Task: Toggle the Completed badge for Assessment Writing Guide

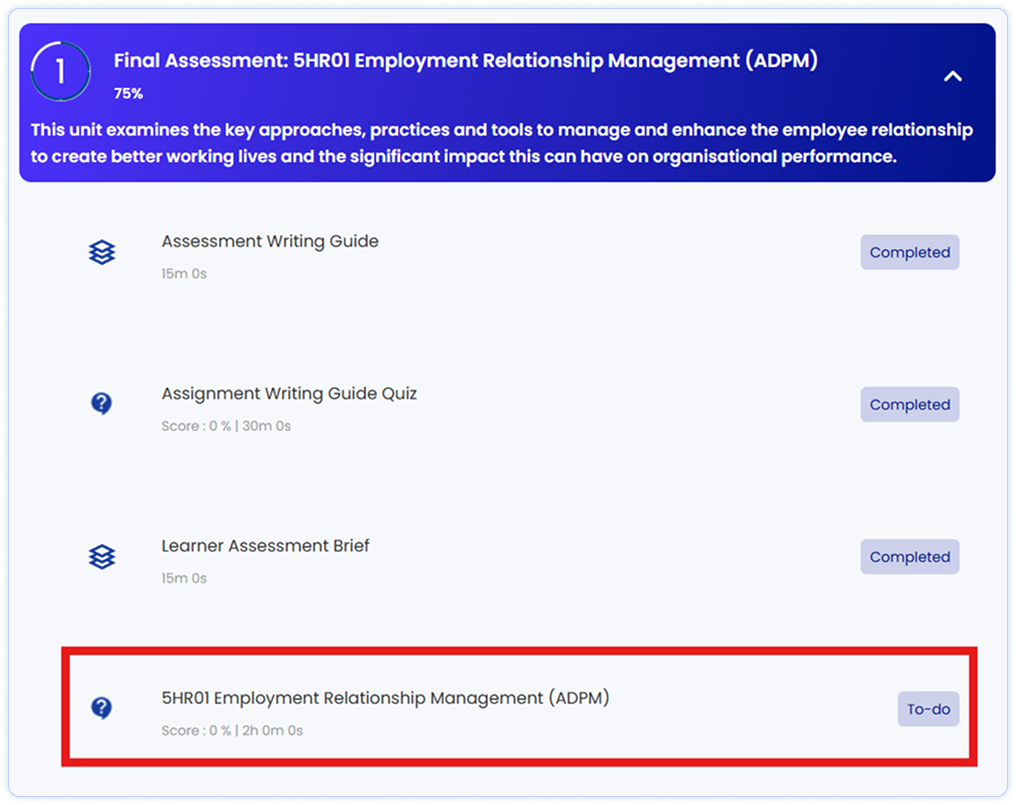Action: coord(909,252)
